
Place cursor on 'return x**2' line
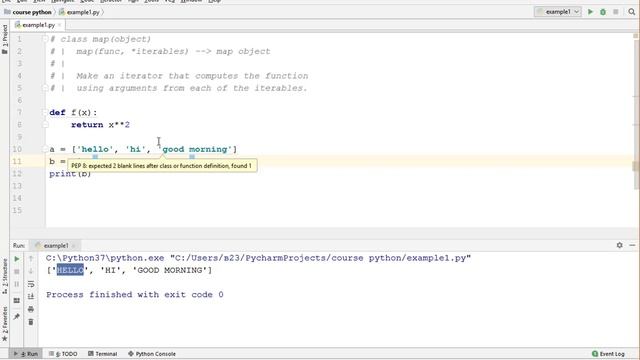coord(100,125)
